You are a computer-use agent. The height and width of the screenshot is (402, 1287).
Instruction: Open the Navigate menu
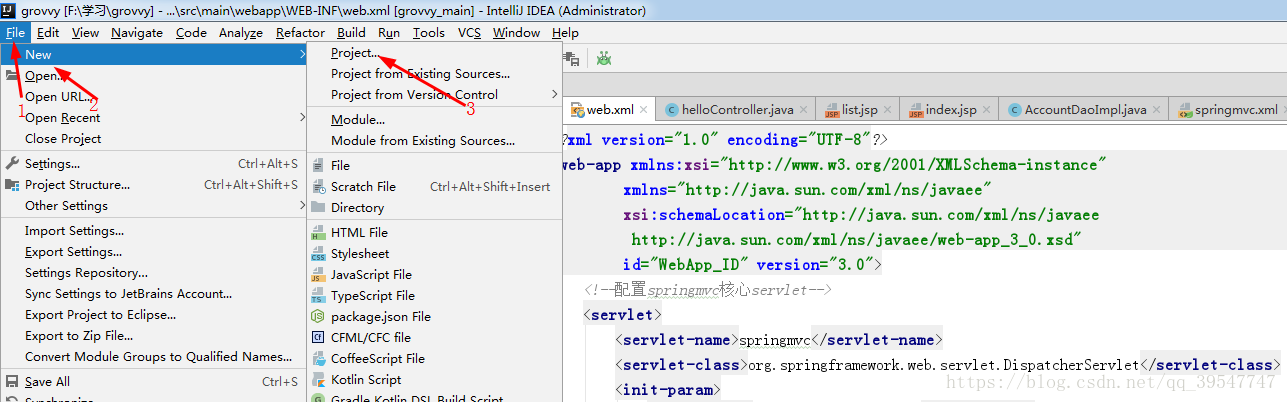pos(137,33)
